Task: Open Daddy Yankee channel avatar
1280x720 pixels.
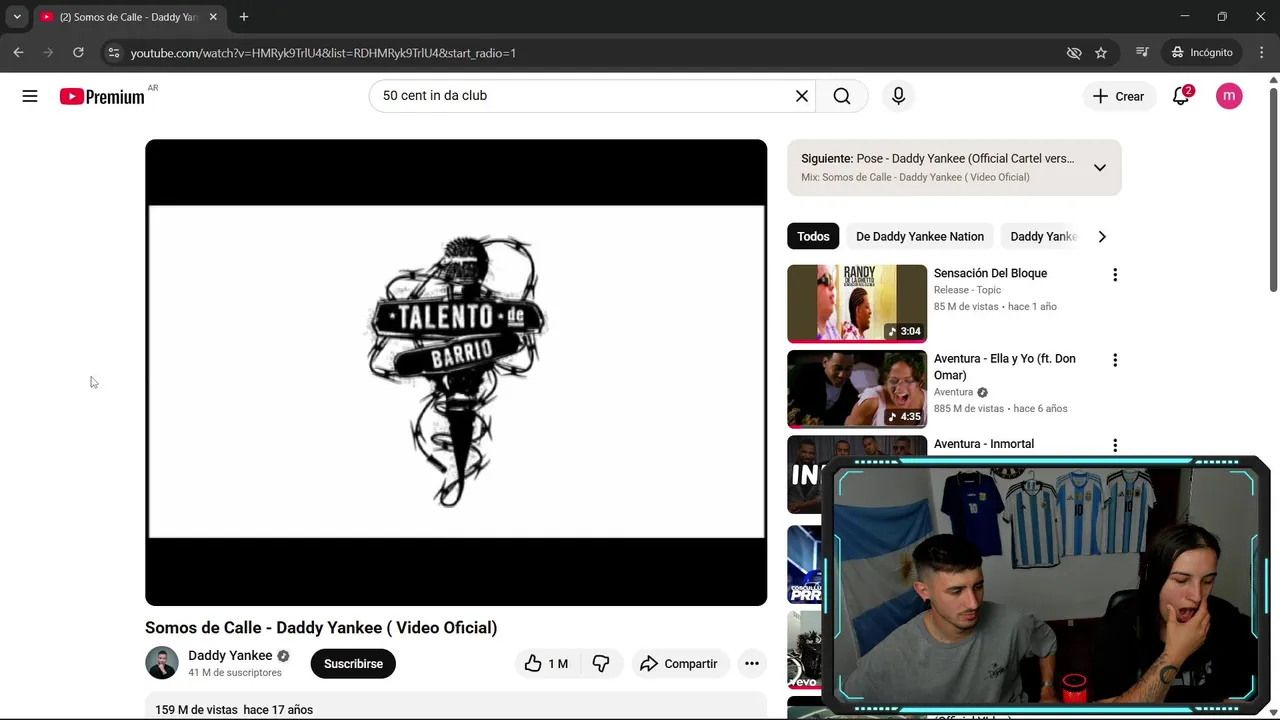Action: pos(162,663)
